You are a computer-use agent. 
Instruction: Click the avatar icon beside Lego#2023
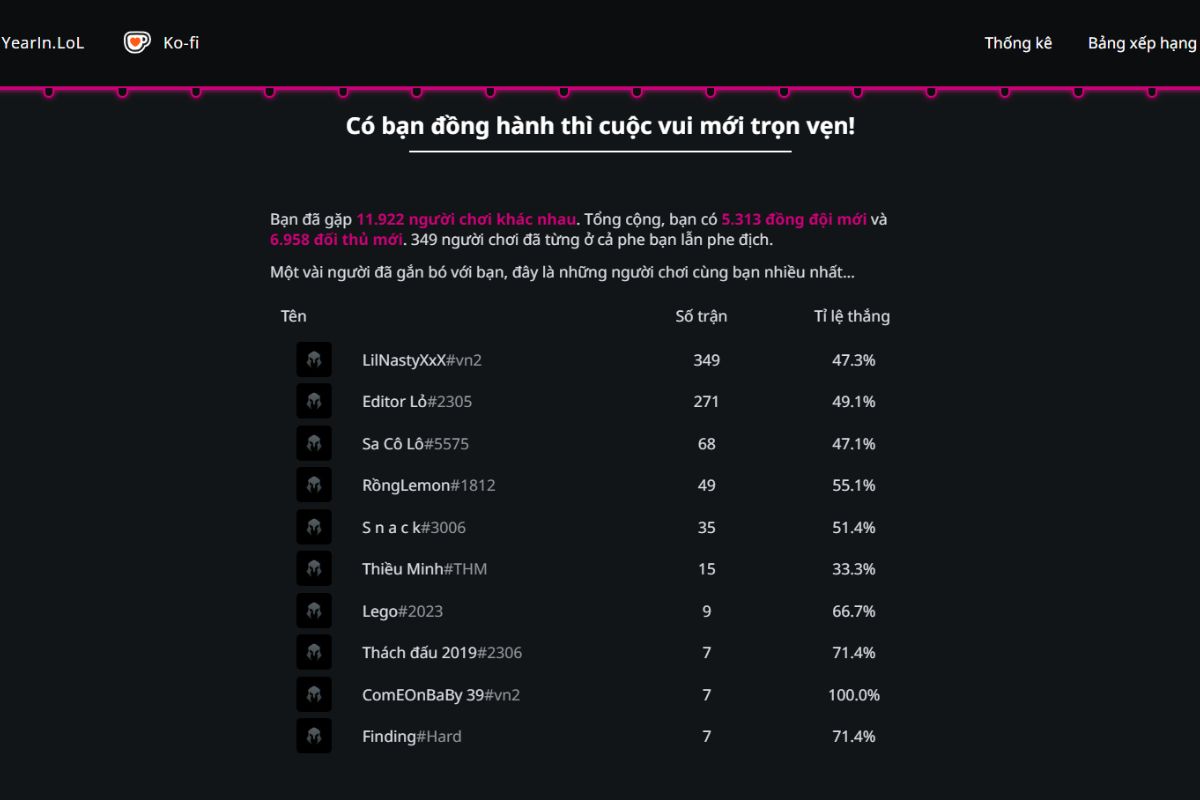314,611
